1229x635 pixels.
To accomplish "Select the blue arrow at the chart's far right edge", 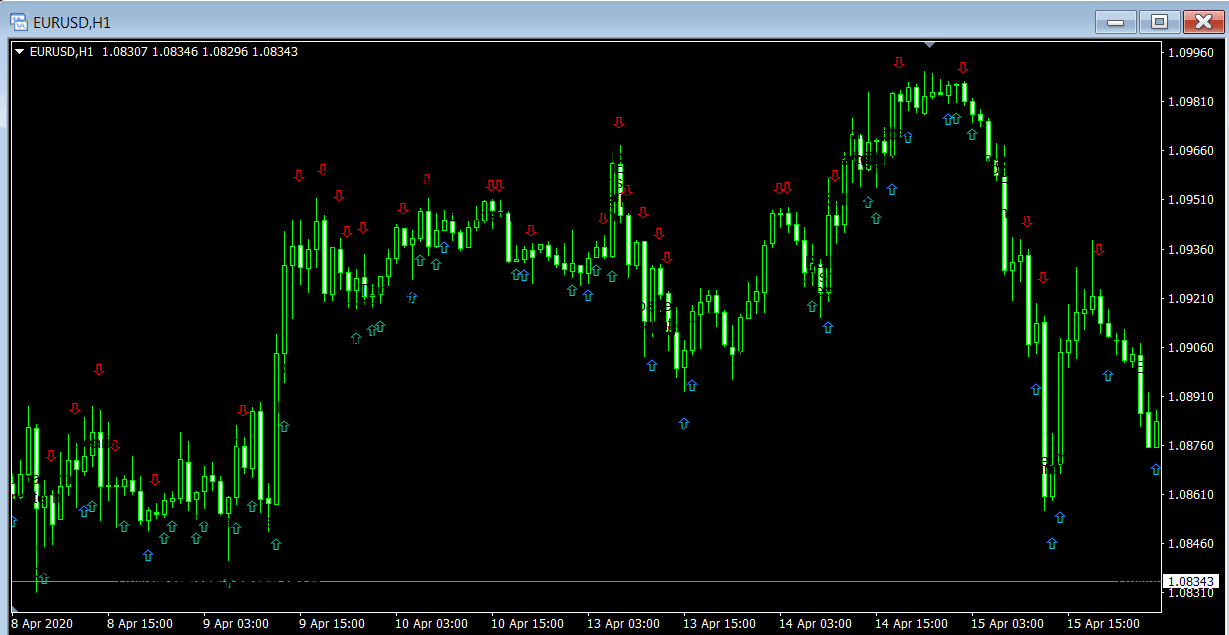I will coord(1156,469).
